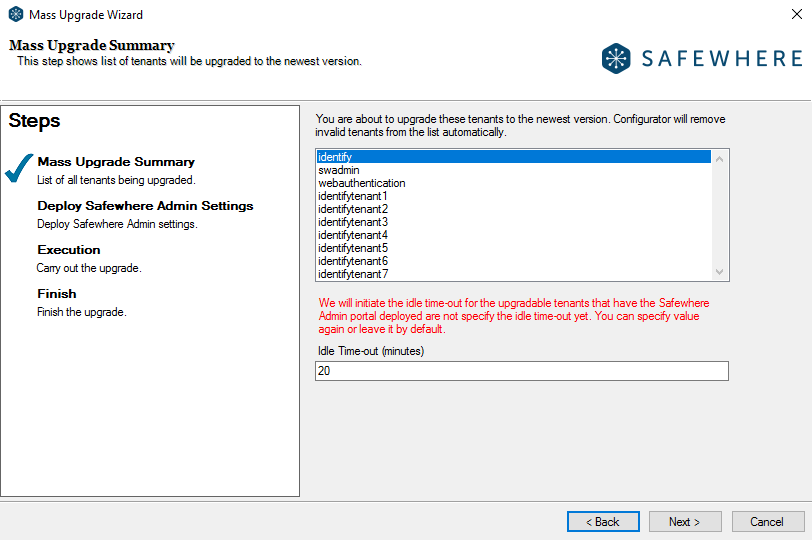Click the 'Finish' step heading
The image size is (812, 540).
(x=57, y=294)
